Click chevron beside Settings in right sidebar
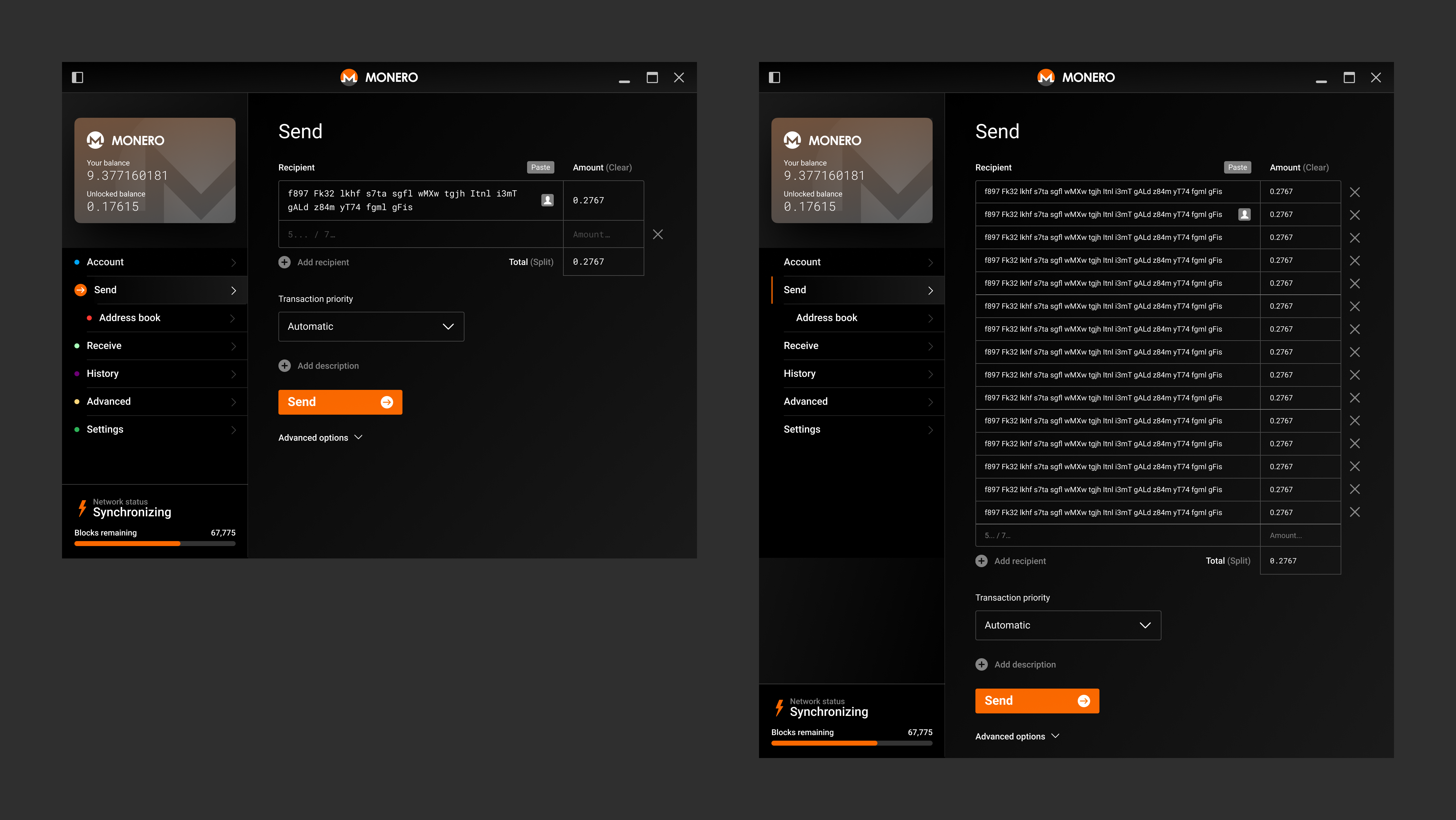This screenshot has height=820, width=1456. tap(930, 430)
